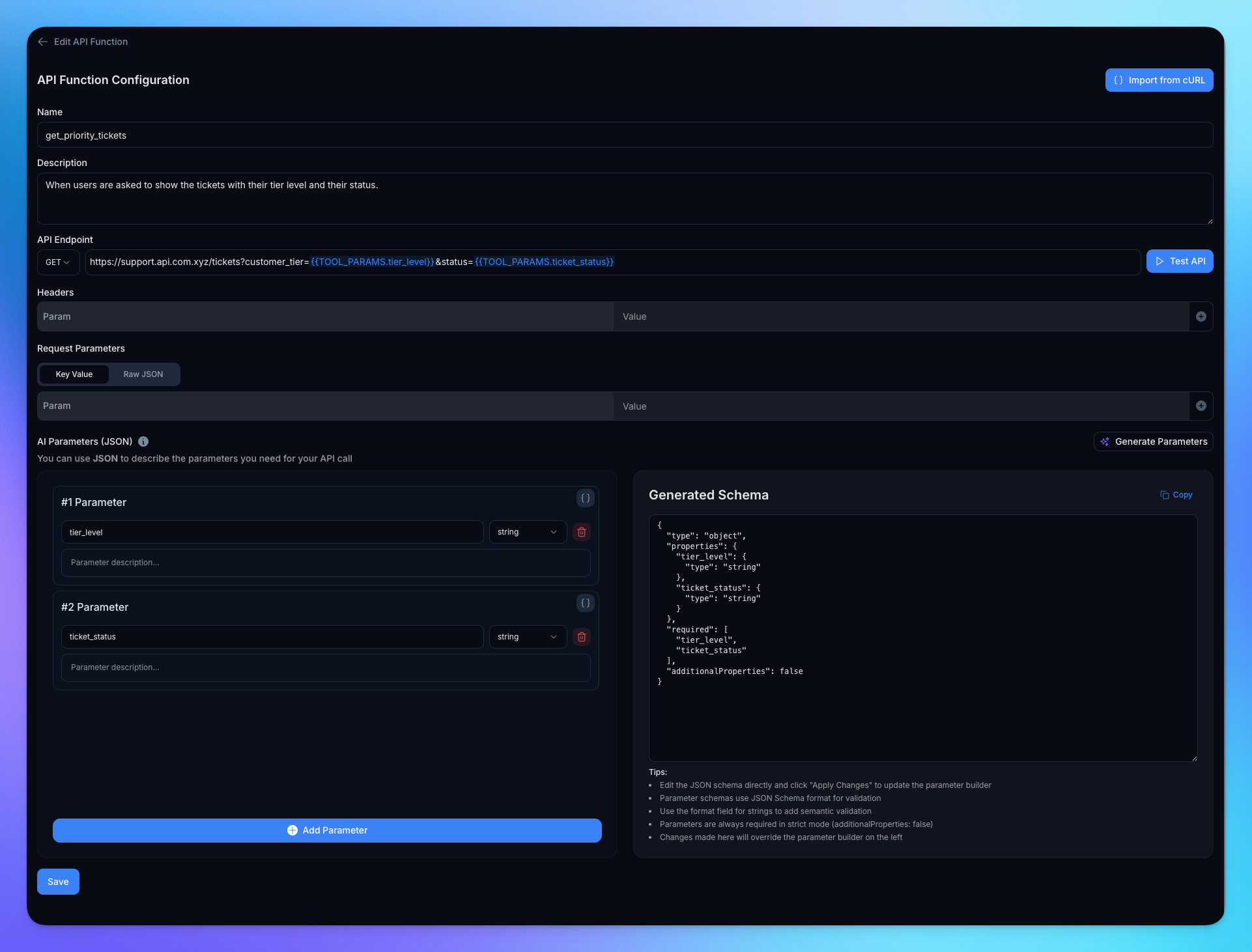Copy the generated schema

coord(1176,495)
